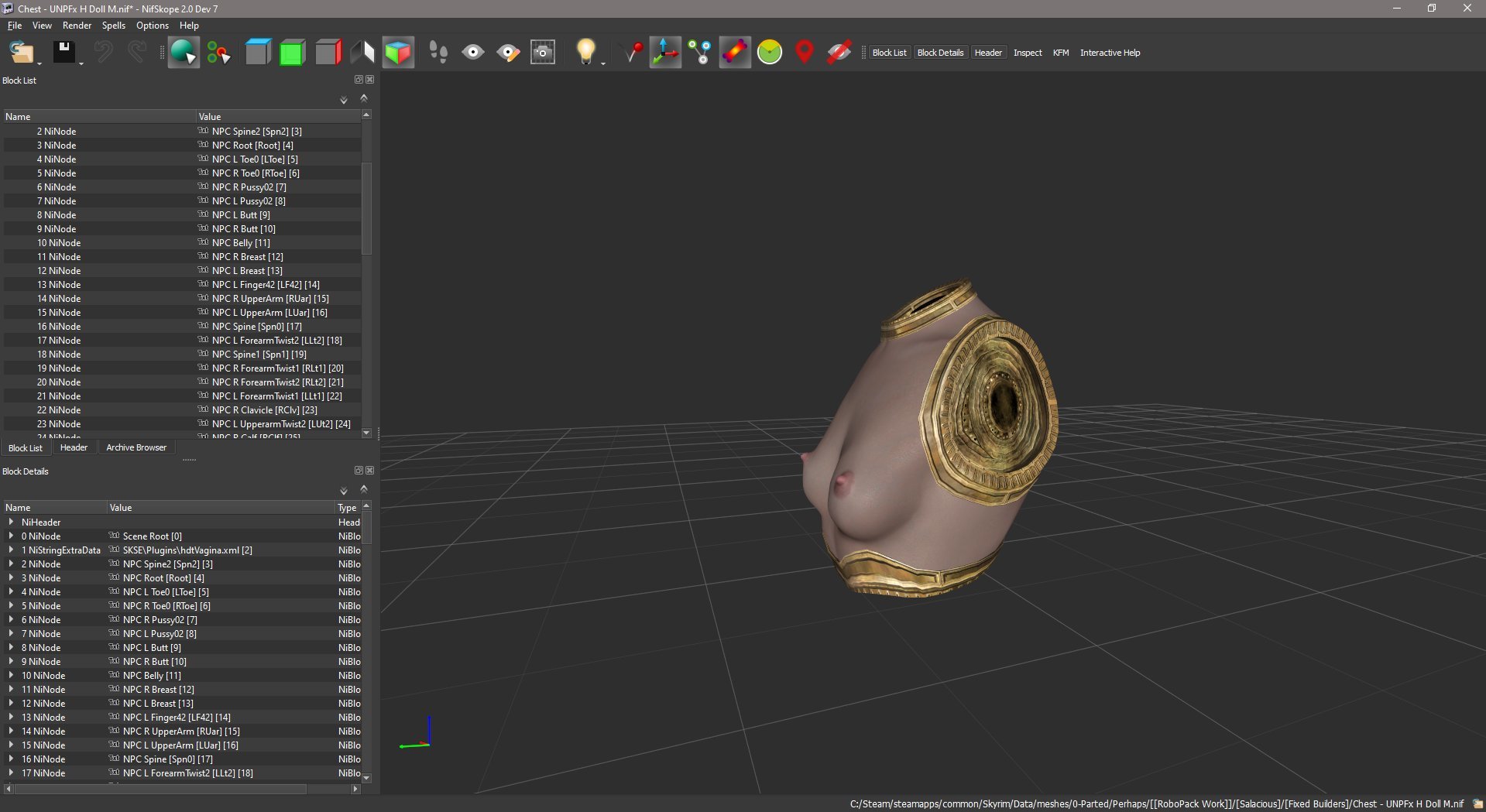The height and width of the screenshot is (812, 1486).
Task: Toggle Select Vertices mode icon
Action: (218, 53)
